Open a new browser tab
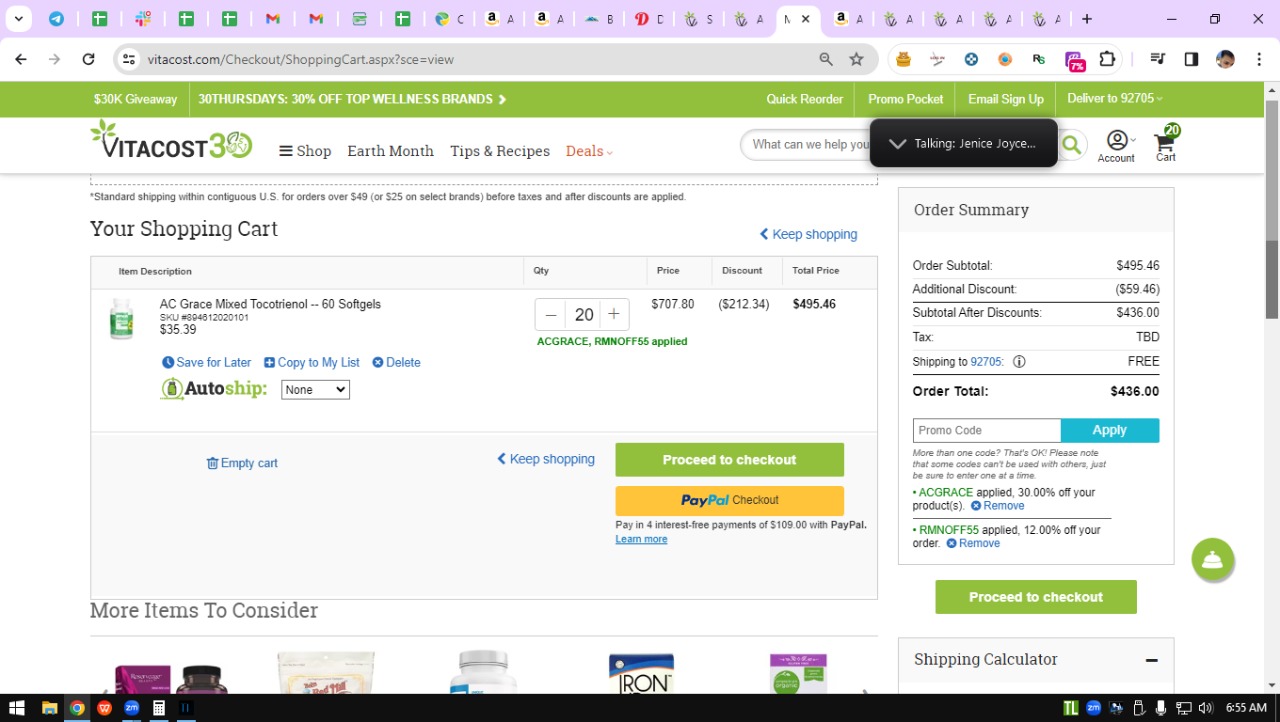Screen dimensions: 1280x722 (1087, 19)
